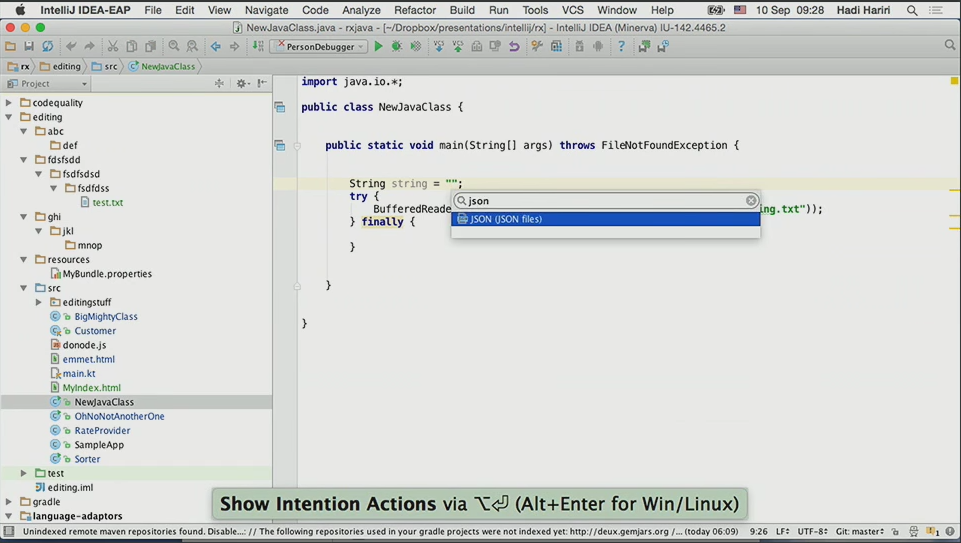Image resolution: width=961 pixels, height=543 pixels.
Task: Click the Save All floppy disk icon
Action: point(29,47)
